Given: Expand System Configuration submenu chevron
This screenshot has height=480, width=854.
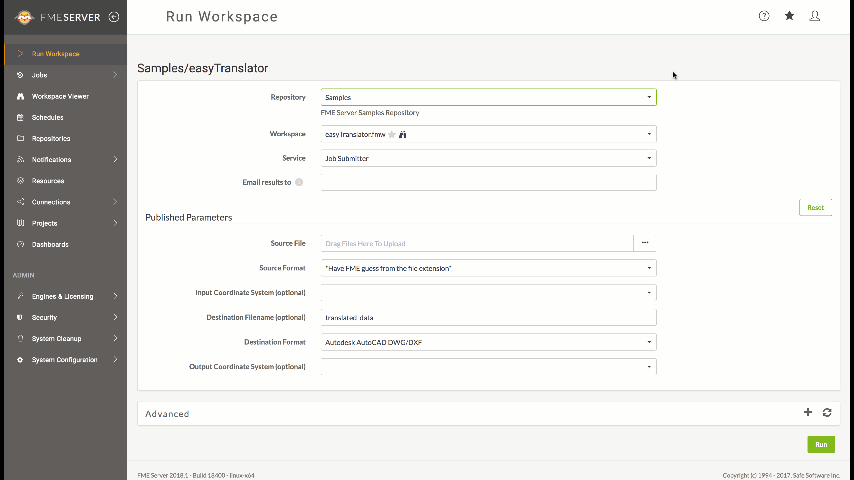Looking at the screenshot, I should coord(115,360).
